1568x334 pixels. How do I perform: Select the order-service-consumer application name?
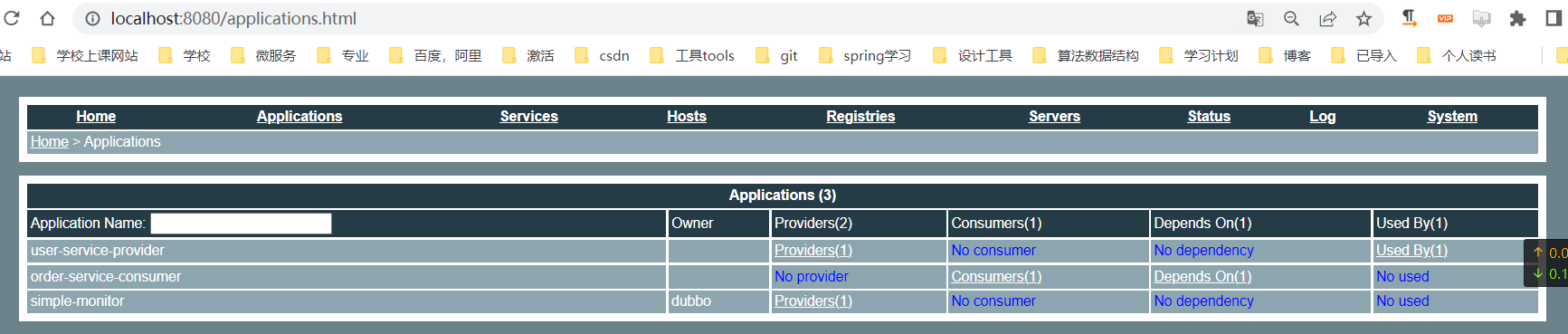pyautogui.click(x=106, y=276)
